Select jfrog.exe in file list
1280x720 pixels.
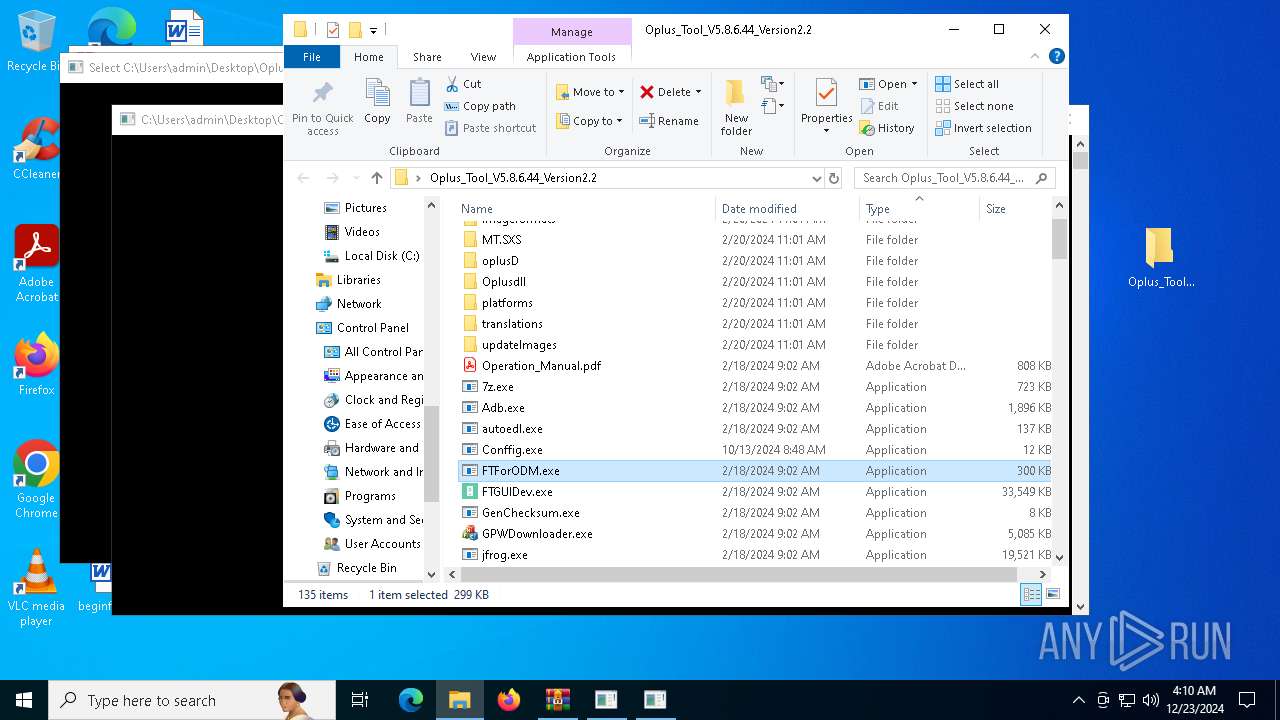click(505, 555)
